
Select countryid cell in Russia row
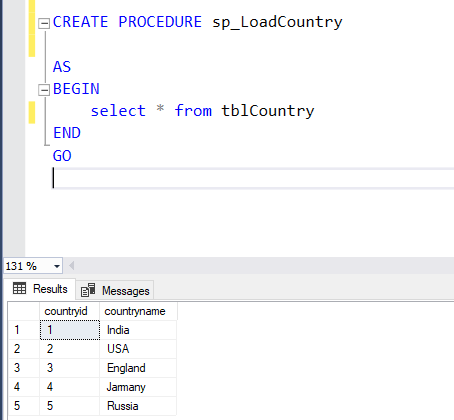pyautogui.click(x=70, y=406)
